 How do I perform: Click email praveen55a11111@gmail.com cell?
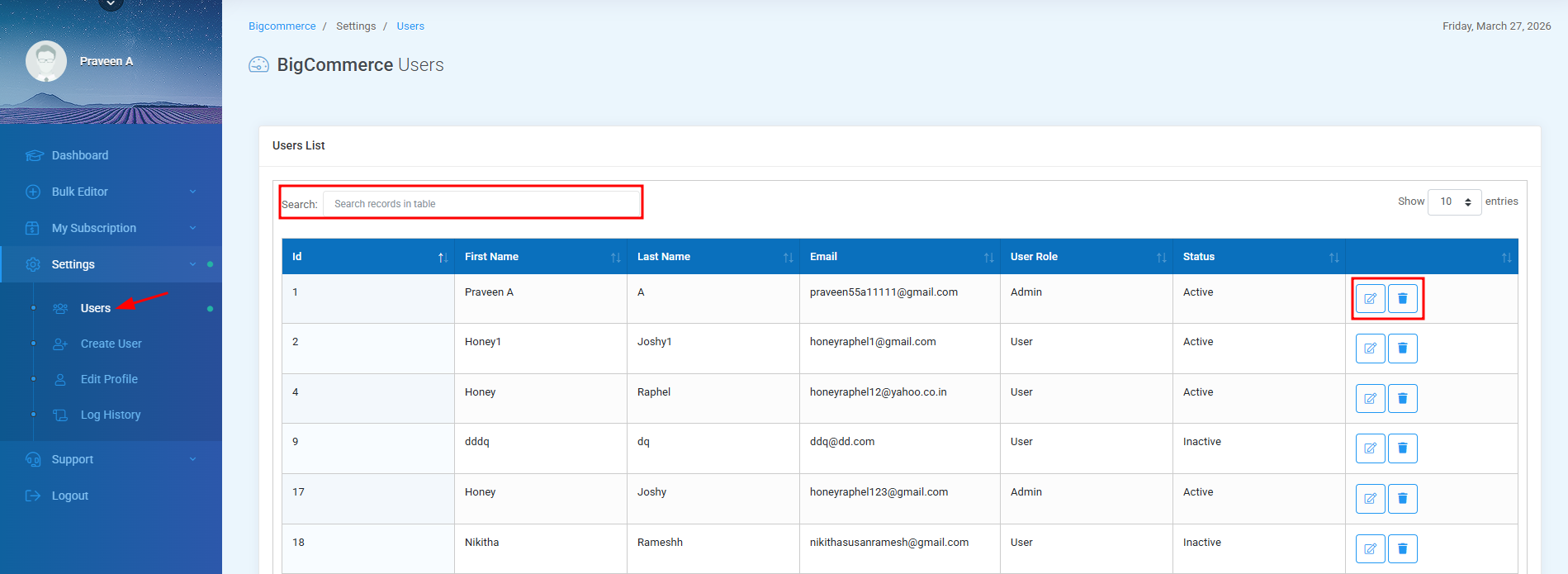pos(883,292)
